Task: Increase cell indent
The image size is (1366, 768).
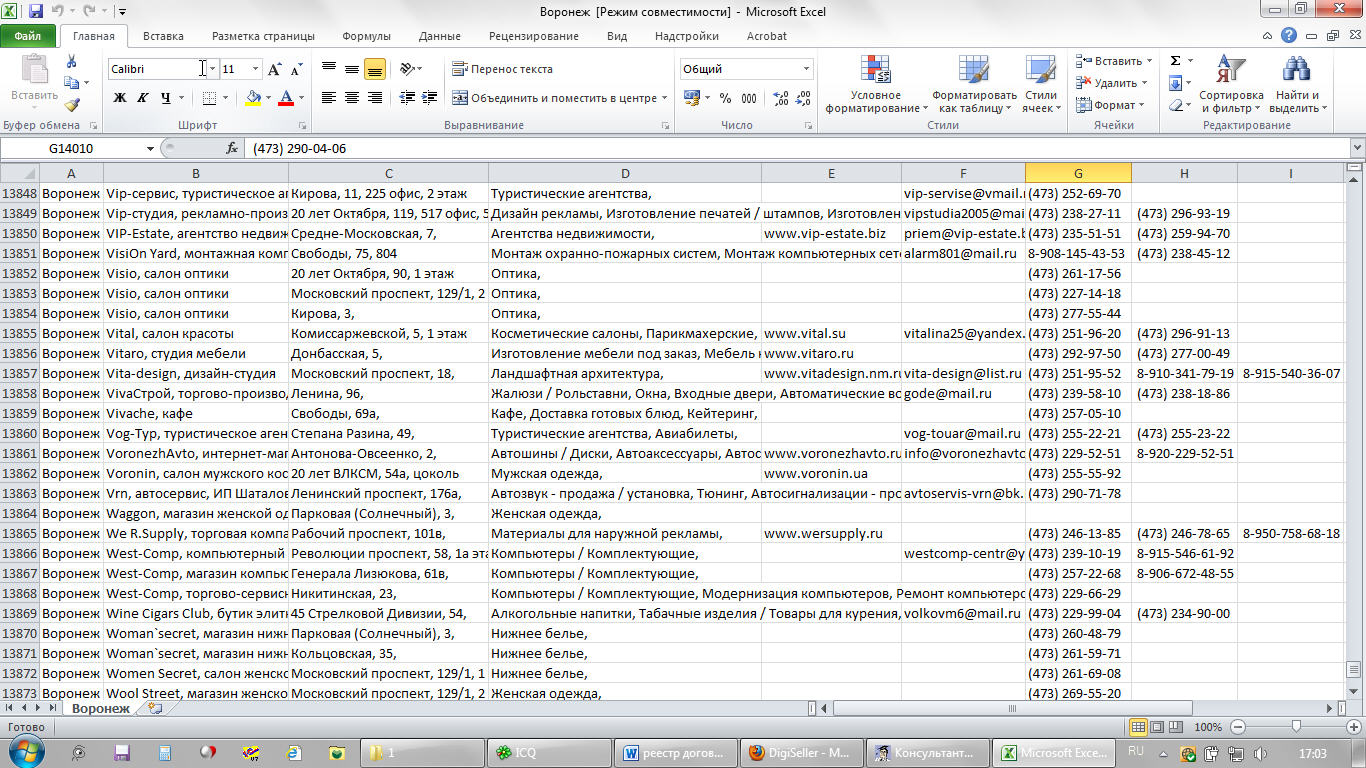Action: click(x=430, y=97)
